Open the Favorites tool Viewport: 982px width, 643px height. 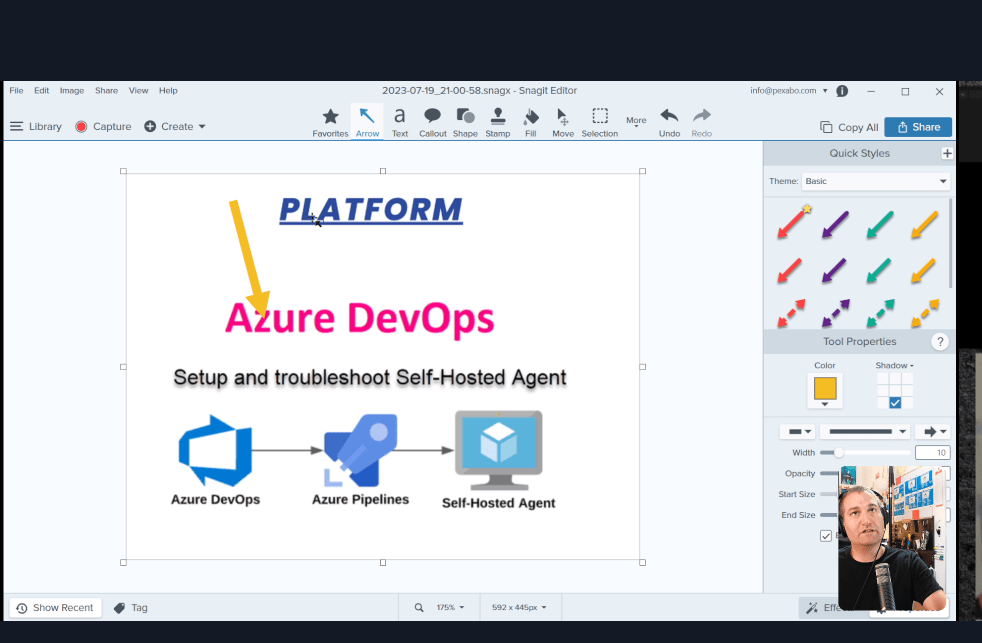click(x=330, y=122)
